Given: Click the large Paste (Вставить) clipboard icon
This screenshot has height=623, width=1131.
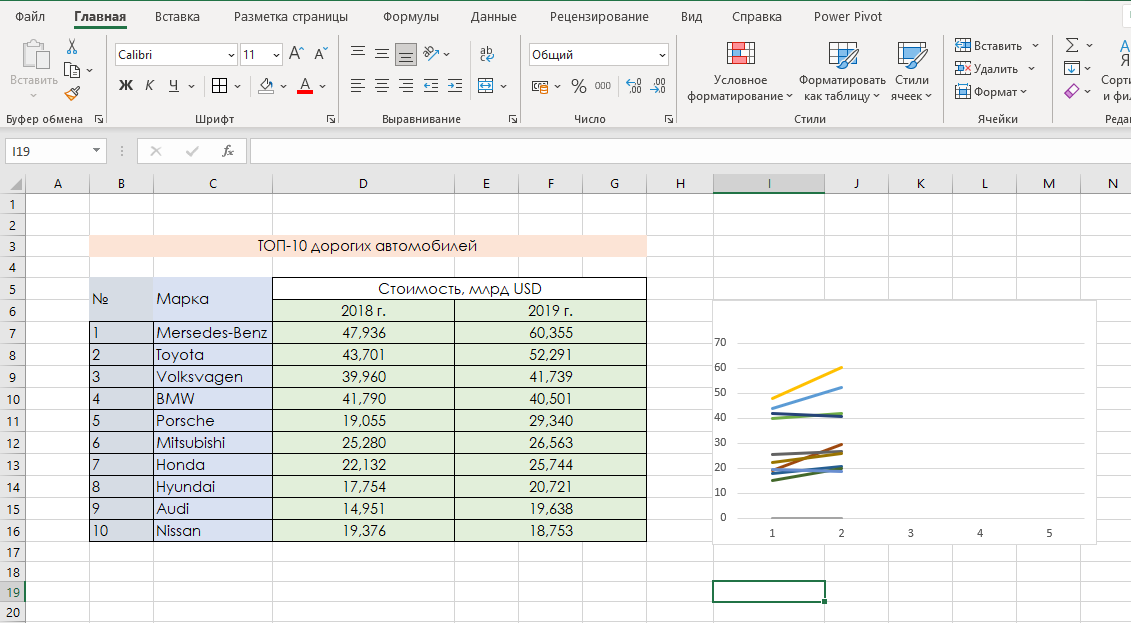Looking at the screenshot, I should (34, 55).
